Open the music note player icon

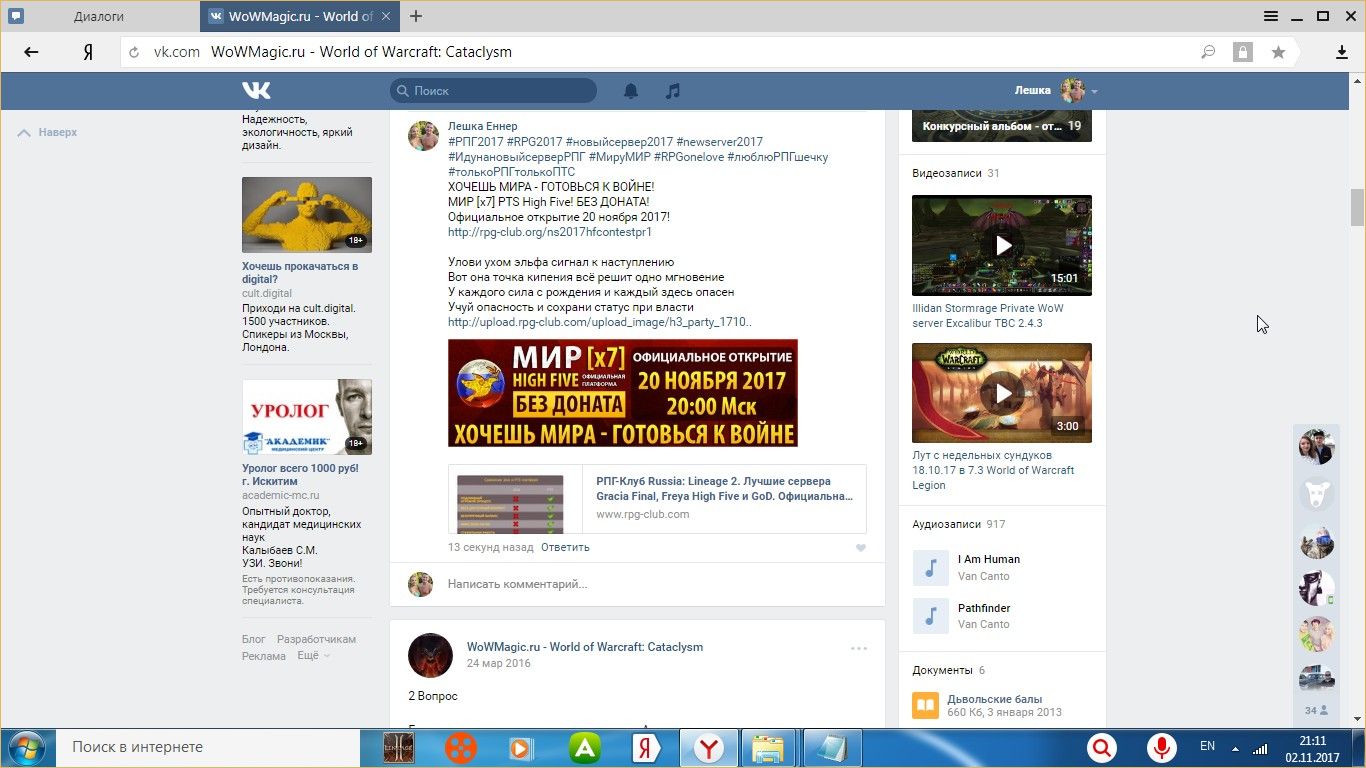pyautogui.click(x=673, y=91)
